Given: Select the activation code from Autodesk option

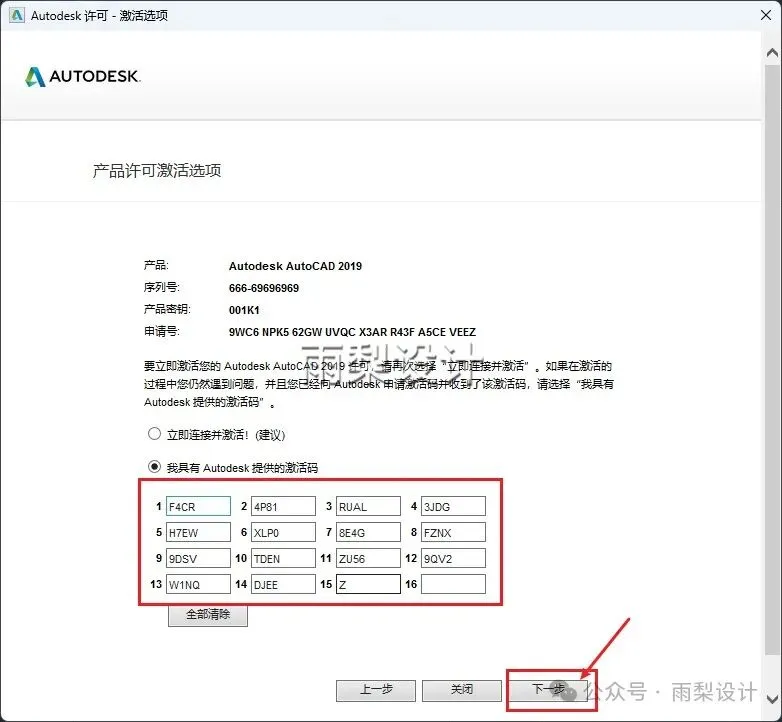Looking at the screenshot, I should (155, 467).
